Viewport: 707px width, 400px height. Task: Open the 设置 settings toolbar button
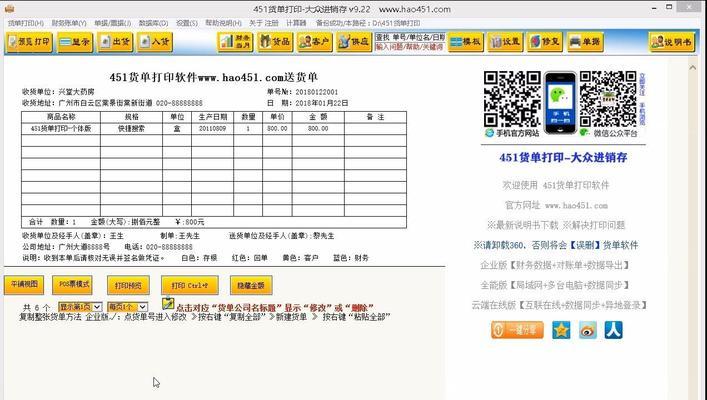pyautogui.click(x=505, y=42)
